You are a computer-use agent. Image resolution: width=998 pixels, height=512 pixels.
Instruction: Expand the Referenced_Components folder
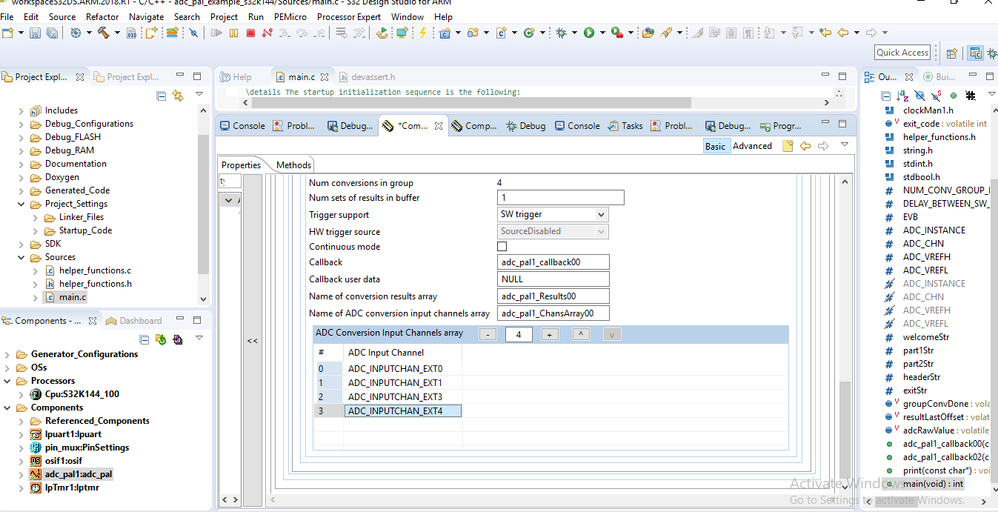click(21, 421)
